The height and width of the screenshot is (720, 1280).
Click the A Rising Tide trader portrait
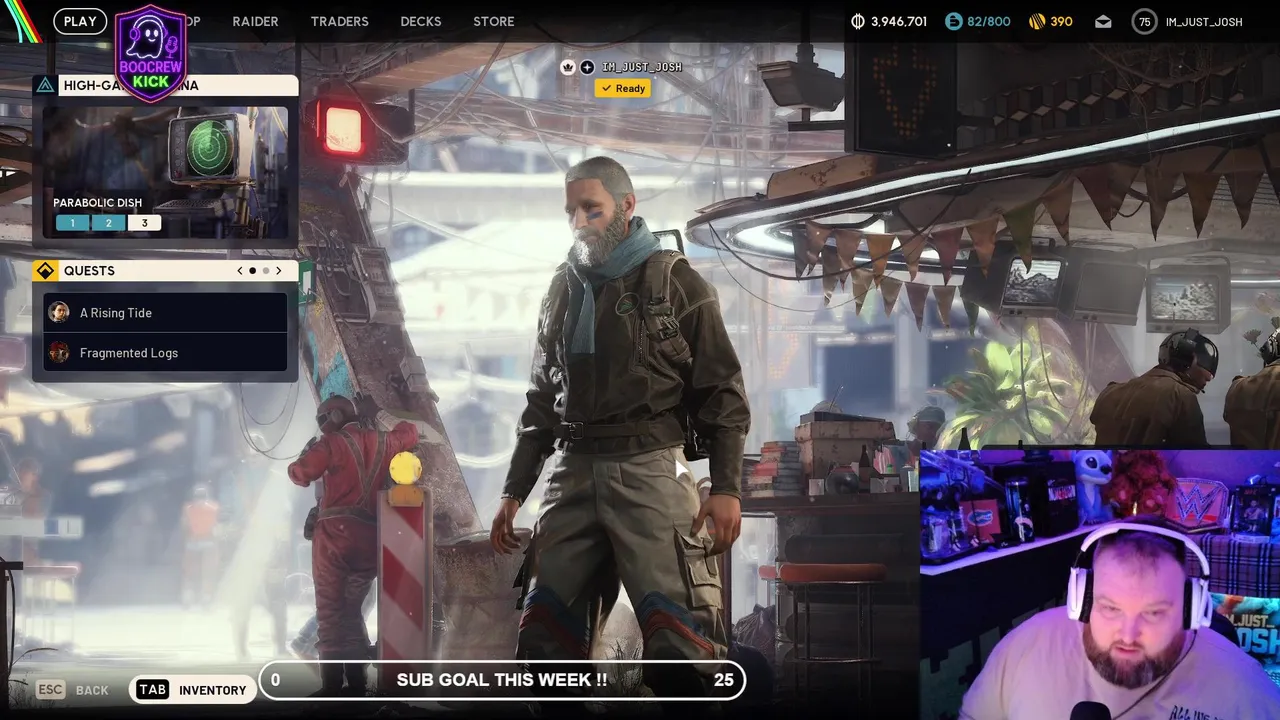pos(59,313)
